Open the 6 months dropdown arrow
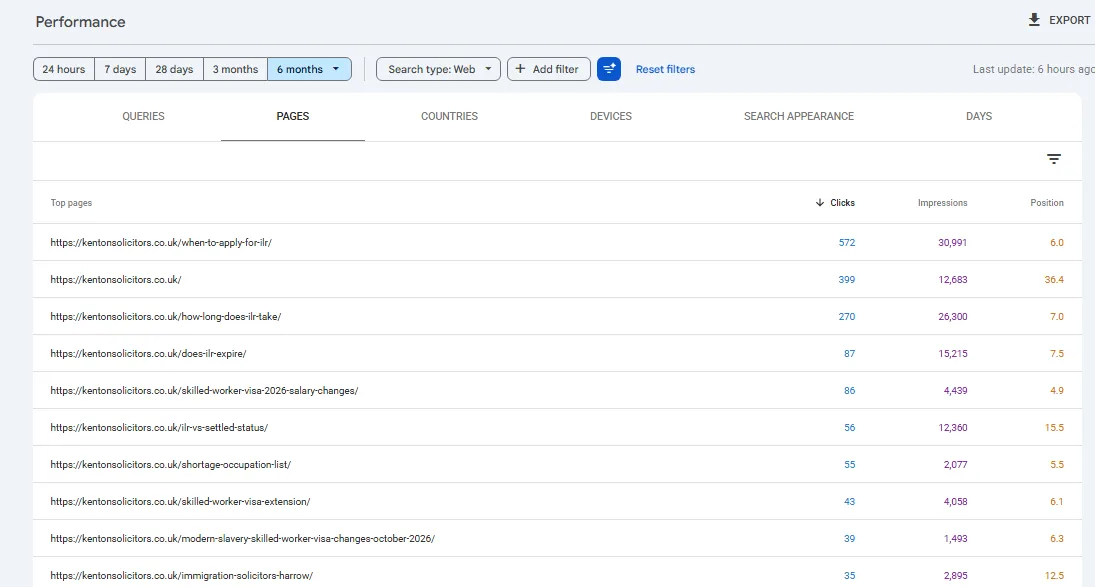The image size is (1095, 587). [336, 69]
